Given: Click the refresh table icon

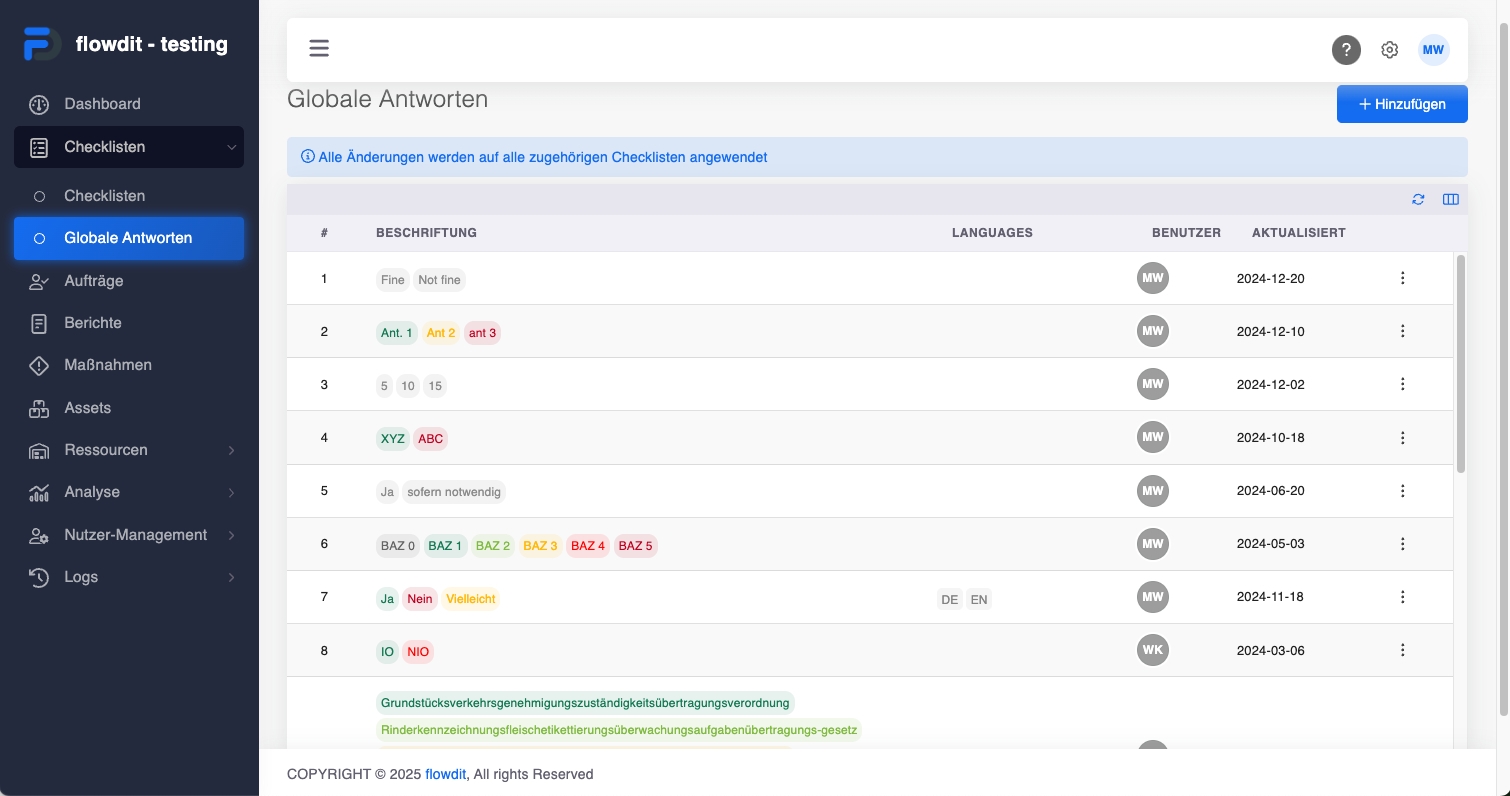Looking at the screenshot, I should [1418, 199].
